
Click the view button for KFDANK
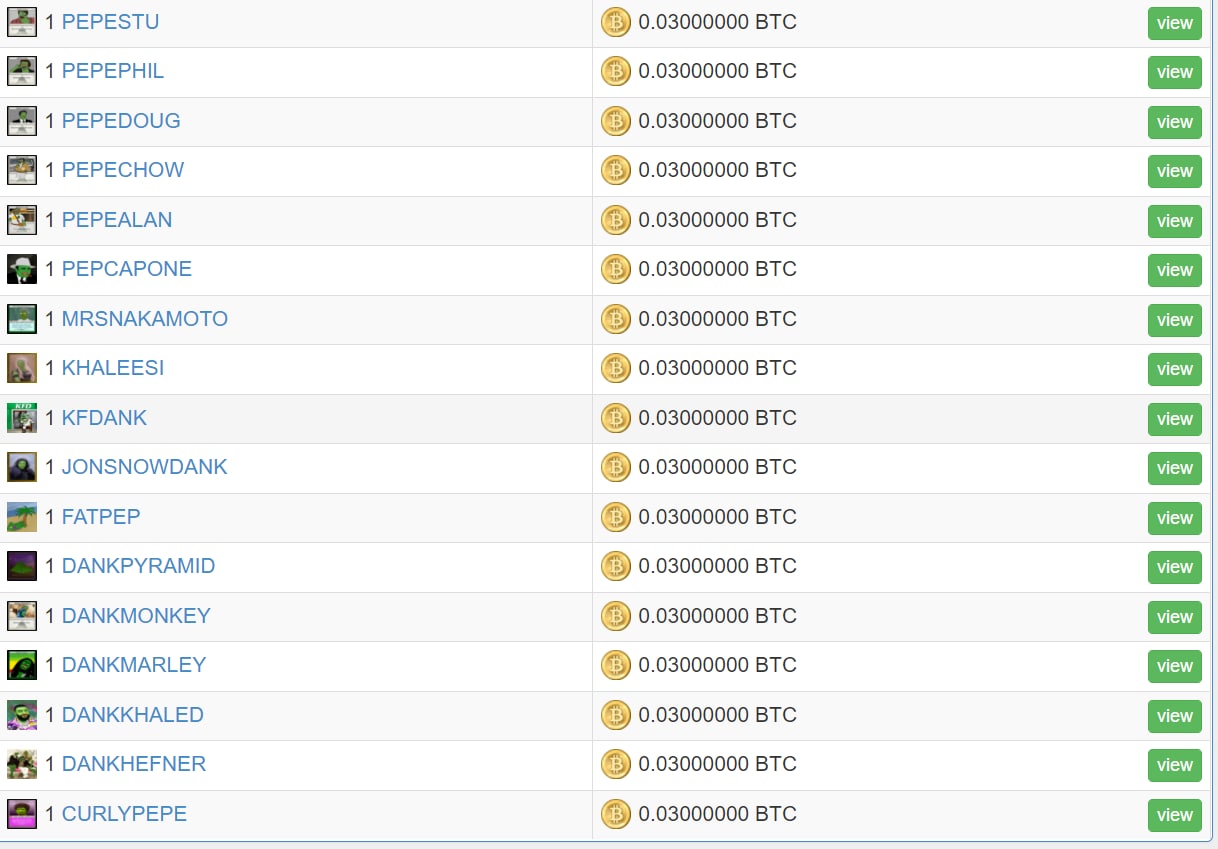point(1175,419)
